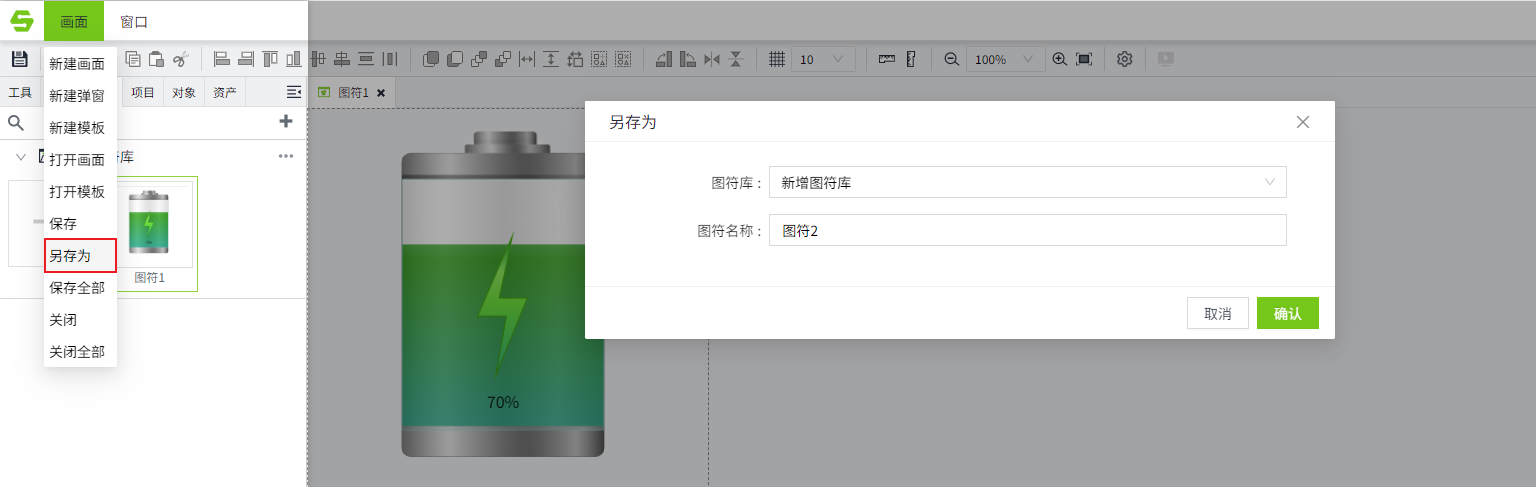
Task: Click the 图符名称 input field
Action: (x=1028, y=230)
